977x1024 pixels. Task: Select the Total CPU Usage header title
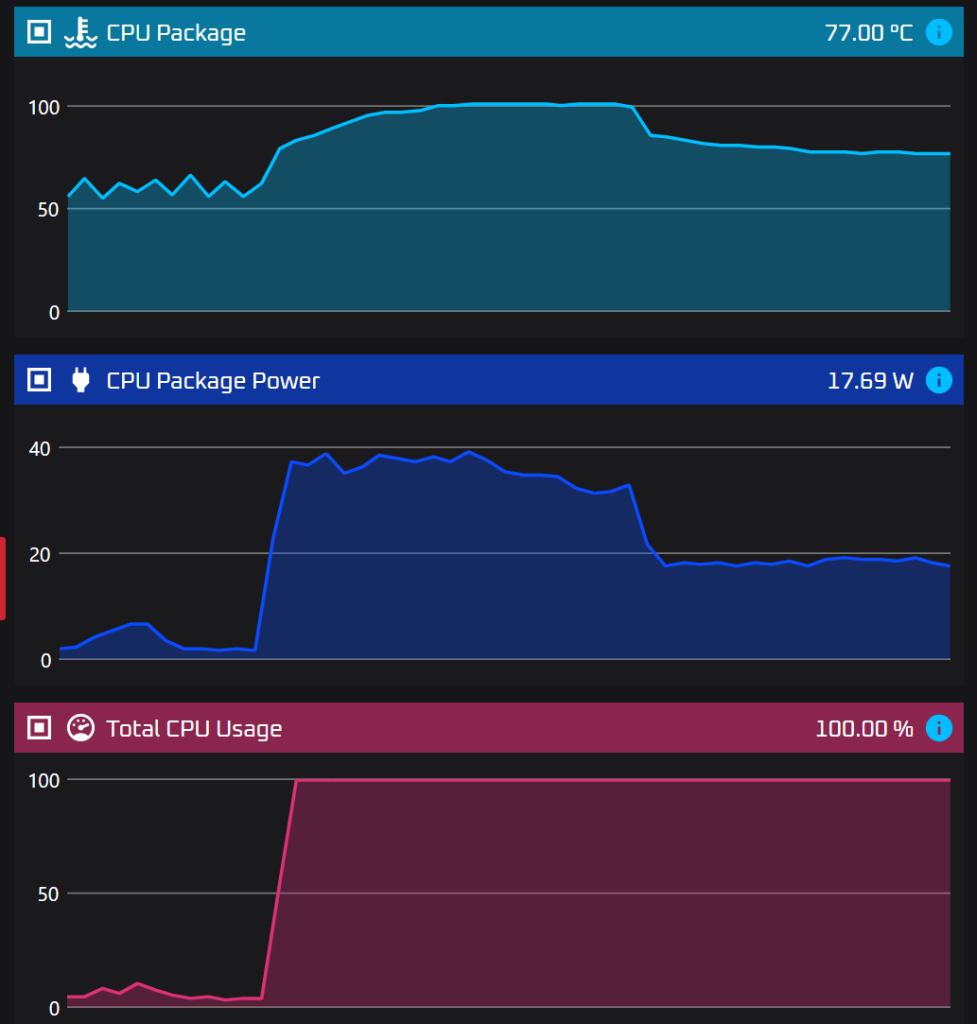pos(194,728)
